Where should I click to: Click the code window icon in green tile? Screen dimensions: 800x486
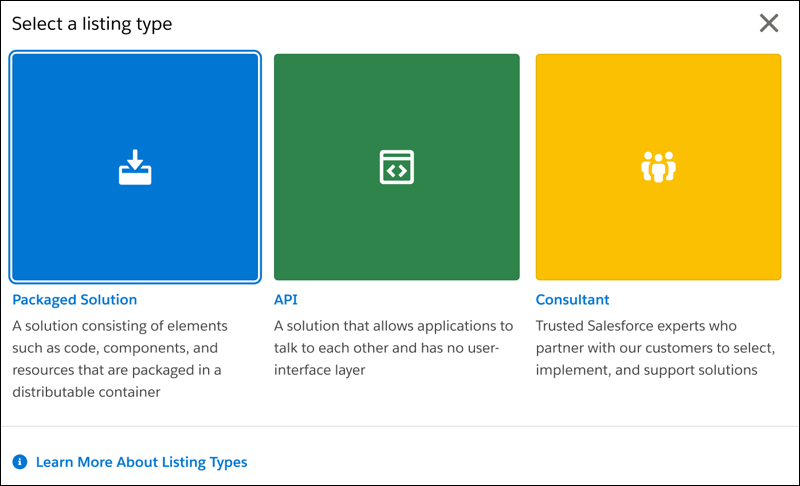point(396,167)
